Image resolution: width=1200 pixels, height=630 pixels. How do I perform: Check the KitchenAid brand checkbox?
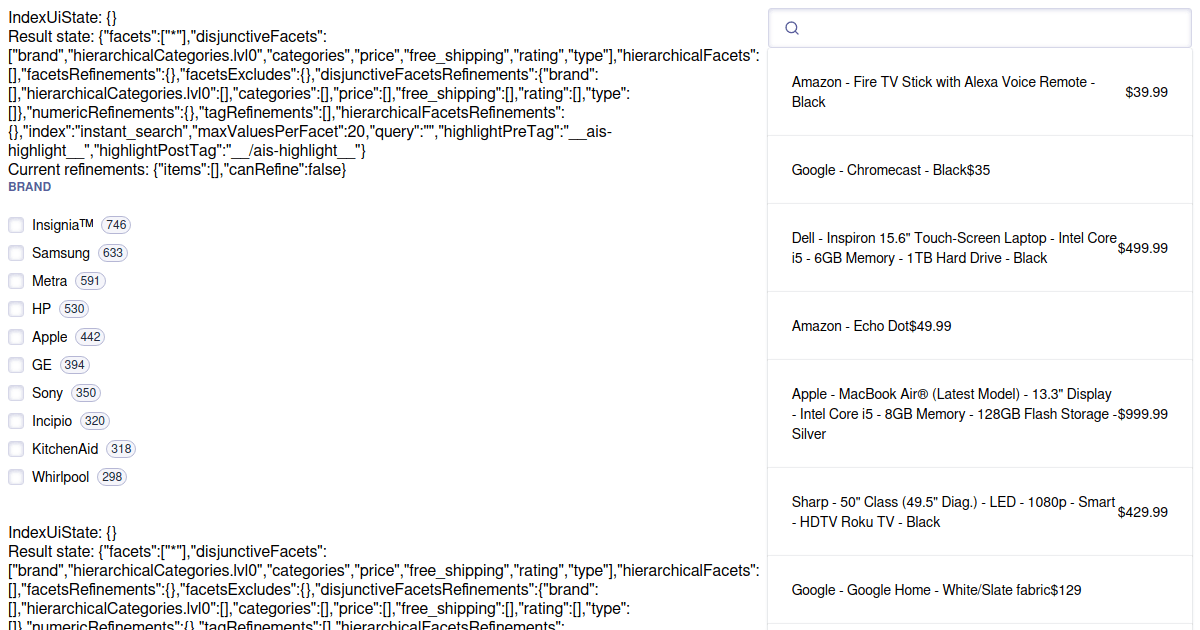16,449
